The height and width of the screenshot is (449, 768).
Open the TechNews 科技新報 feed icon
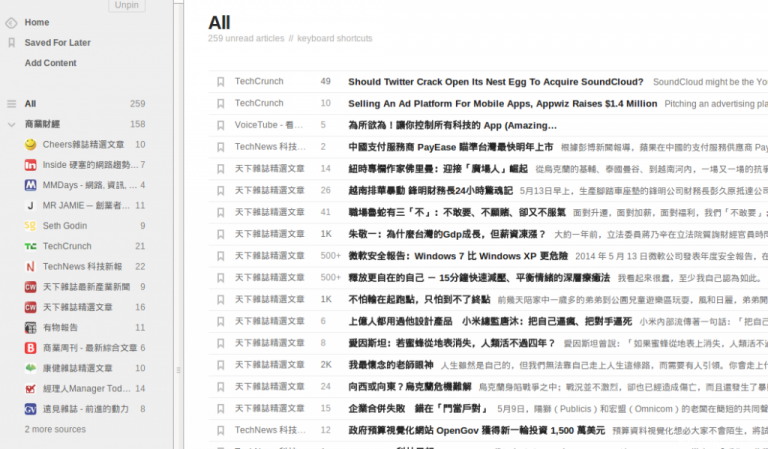30,266
